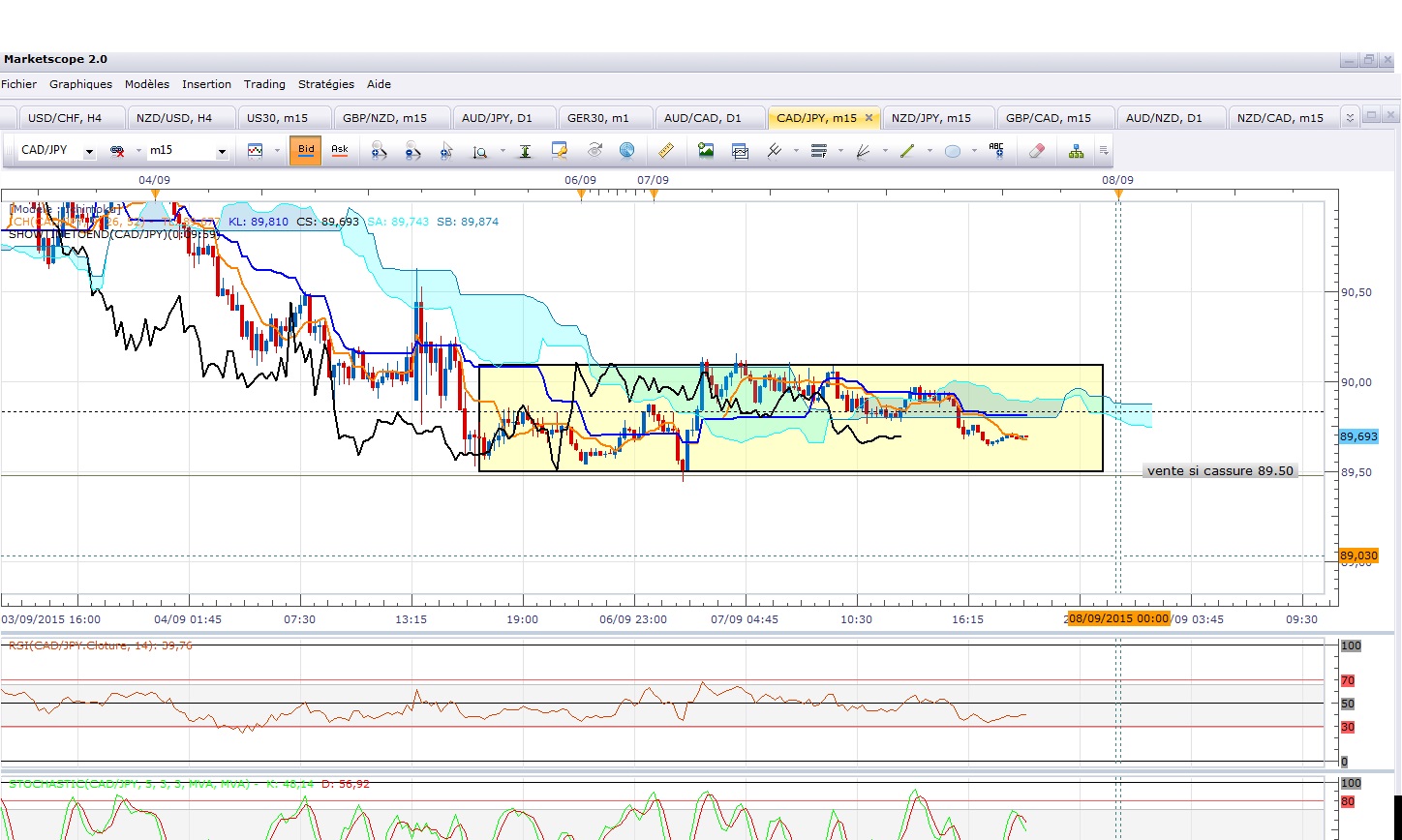Click the vertical scale zoom icon
The image size is (1402, 840).
(480, 151)
